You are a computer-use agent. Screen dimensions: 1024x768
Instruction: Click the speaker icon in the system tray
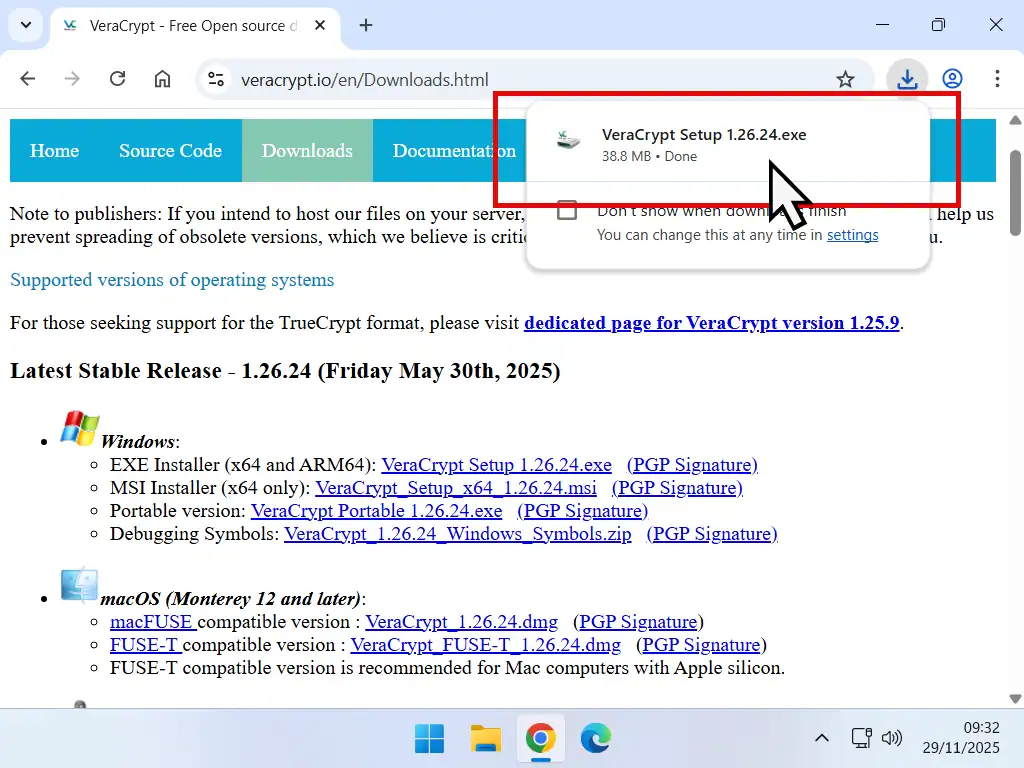click(891, 738)
